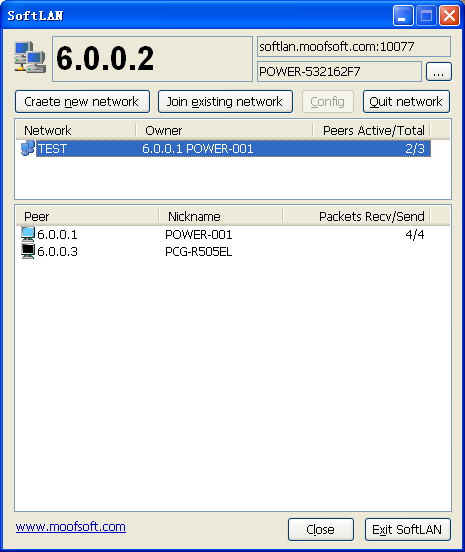
Task: Click the Close button
Action: click(x=321, y=529)
